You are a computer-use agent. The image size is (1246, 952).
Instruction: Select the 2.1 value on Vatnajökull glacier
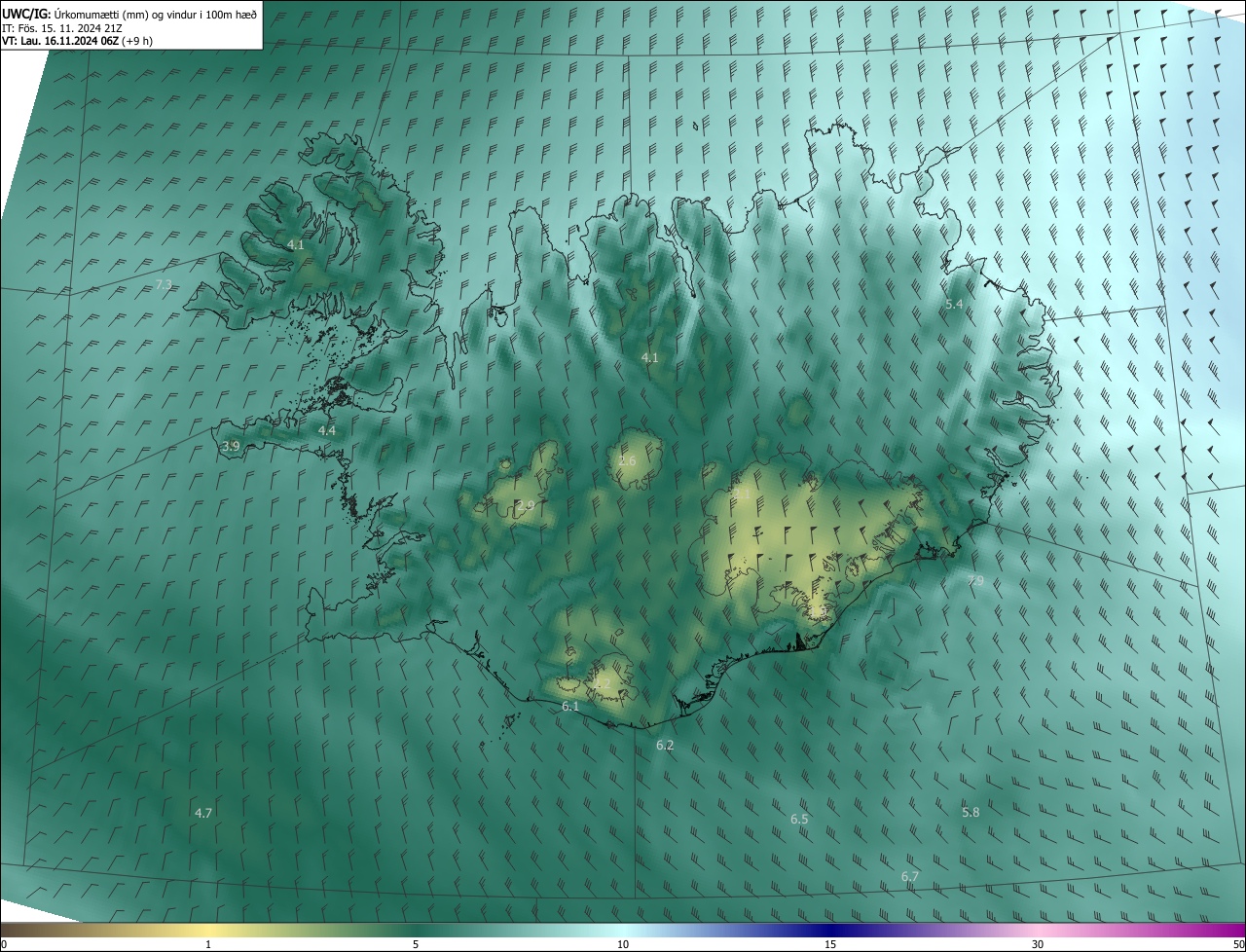tap(742, 494)
